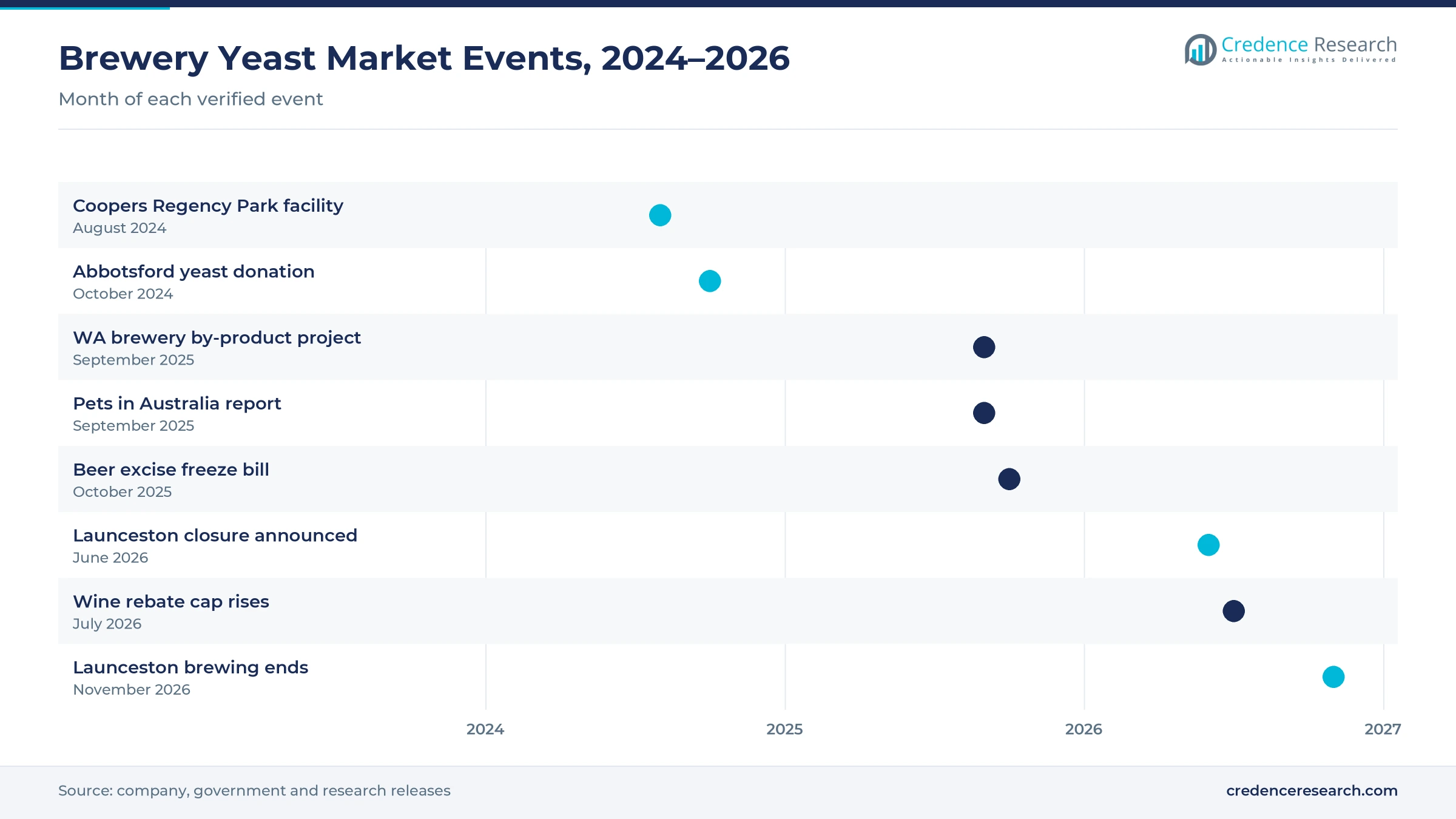Click the 2025 axis label
This screenshot has height=819, width=1456.
[784, 729]
